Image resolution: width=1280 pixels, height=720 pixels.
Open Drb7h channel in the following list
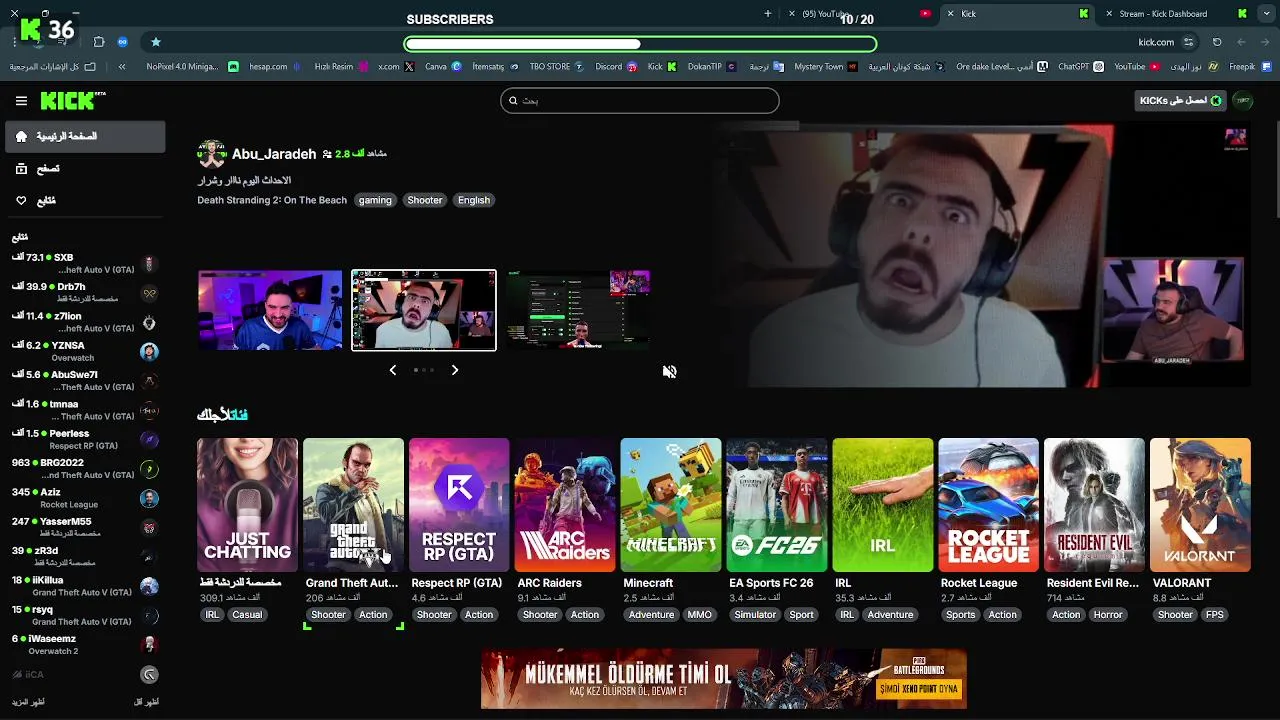tap(84, 293)
